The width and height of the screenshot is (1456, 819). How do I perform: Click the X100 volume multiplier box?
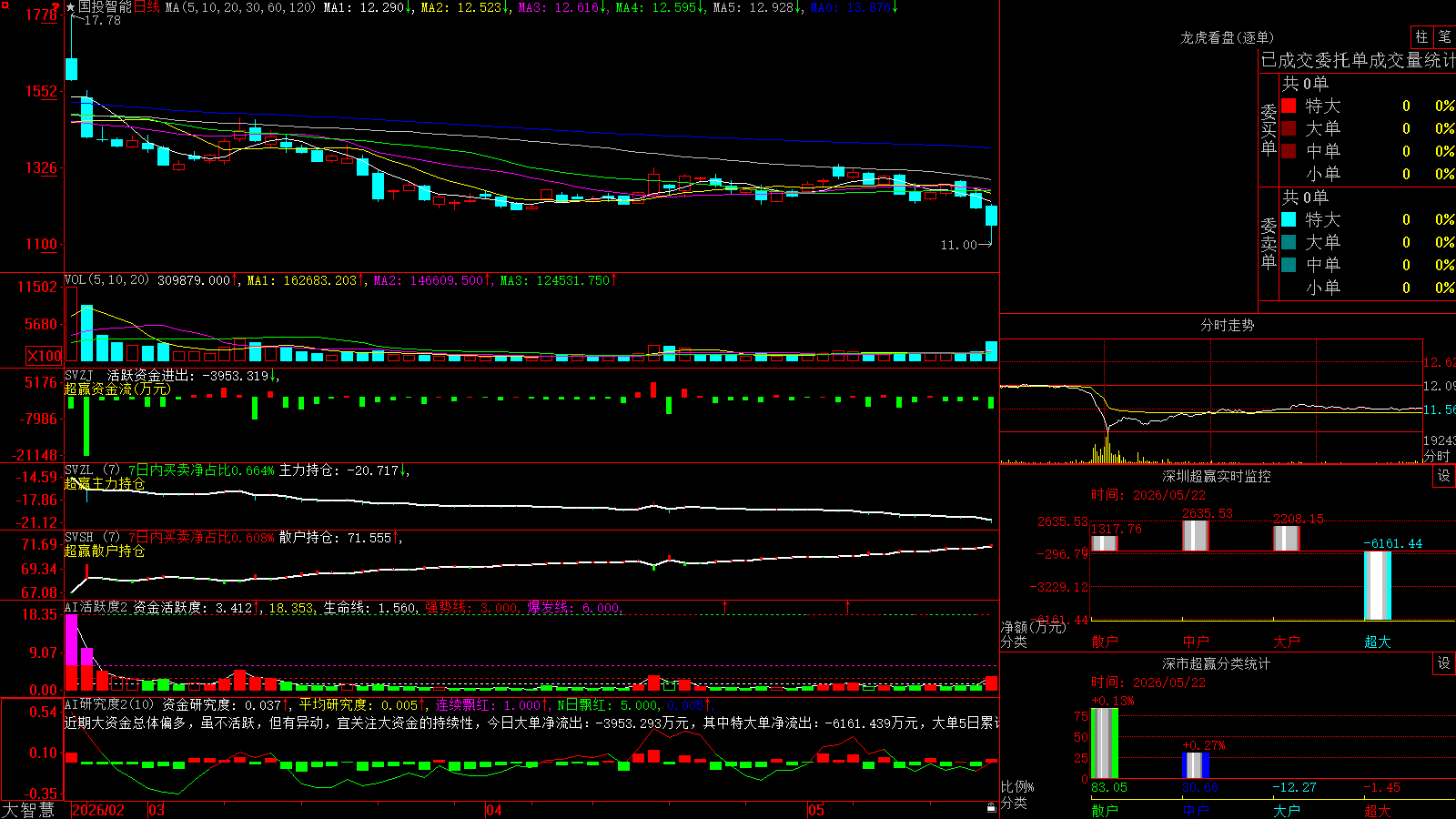coord(44,356)
